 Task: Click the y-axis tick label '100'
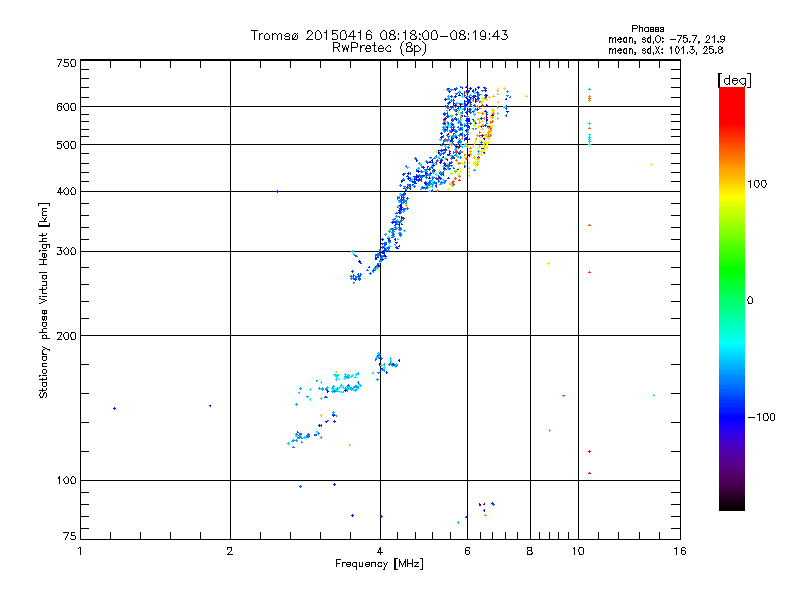tap(66, 481)
